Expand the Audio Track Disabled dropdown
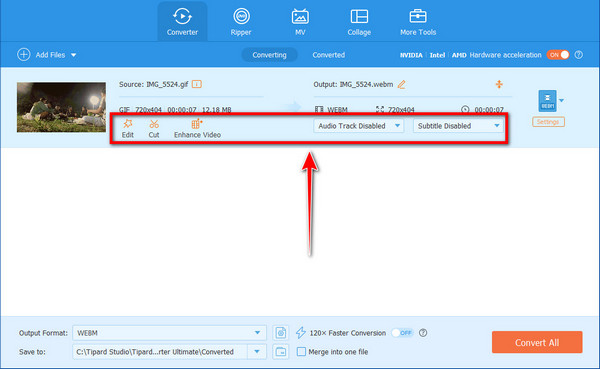The width and height of the screenshot is (600, 369). pyautogui.click(x=359, y=126)
